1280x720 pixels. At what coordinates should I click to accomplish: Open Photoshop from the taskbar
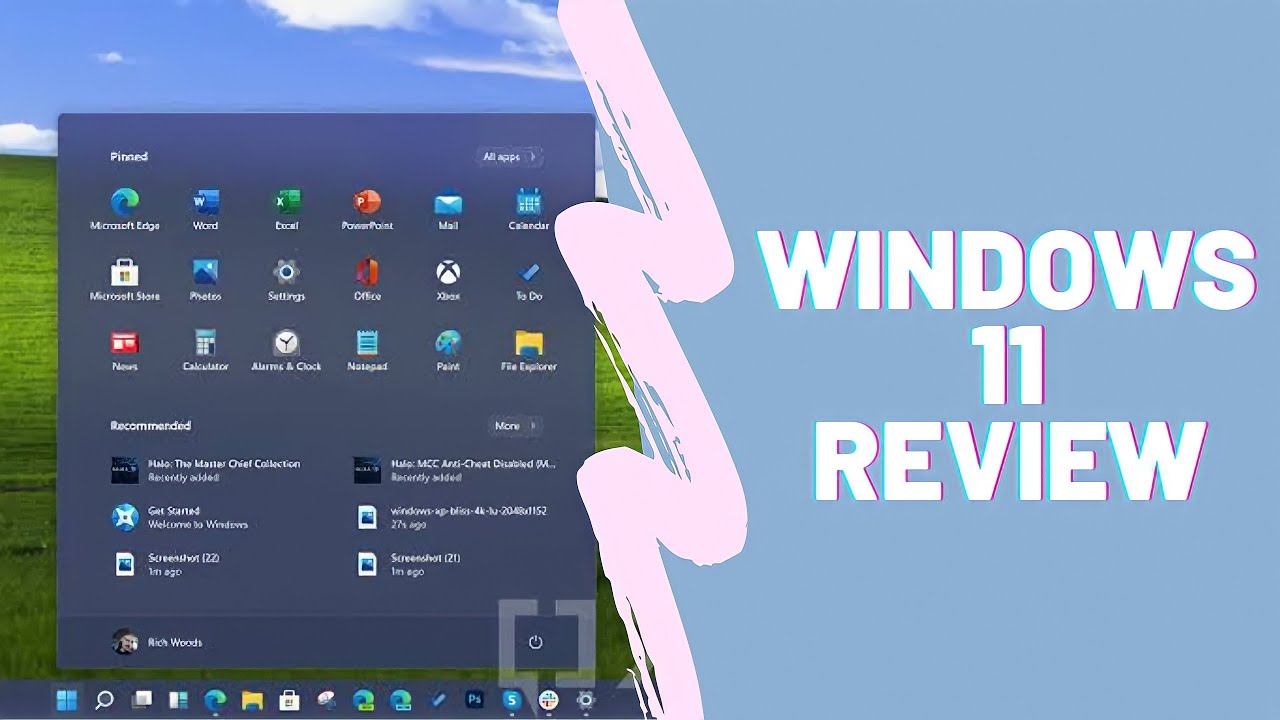click(474, 700)
